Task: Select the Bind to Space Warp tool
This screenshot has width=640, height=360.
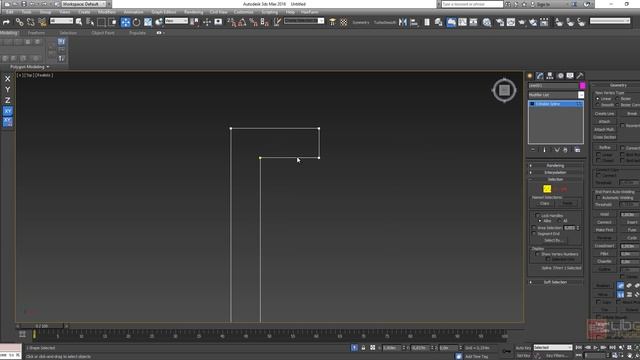Action: (42, 22)
